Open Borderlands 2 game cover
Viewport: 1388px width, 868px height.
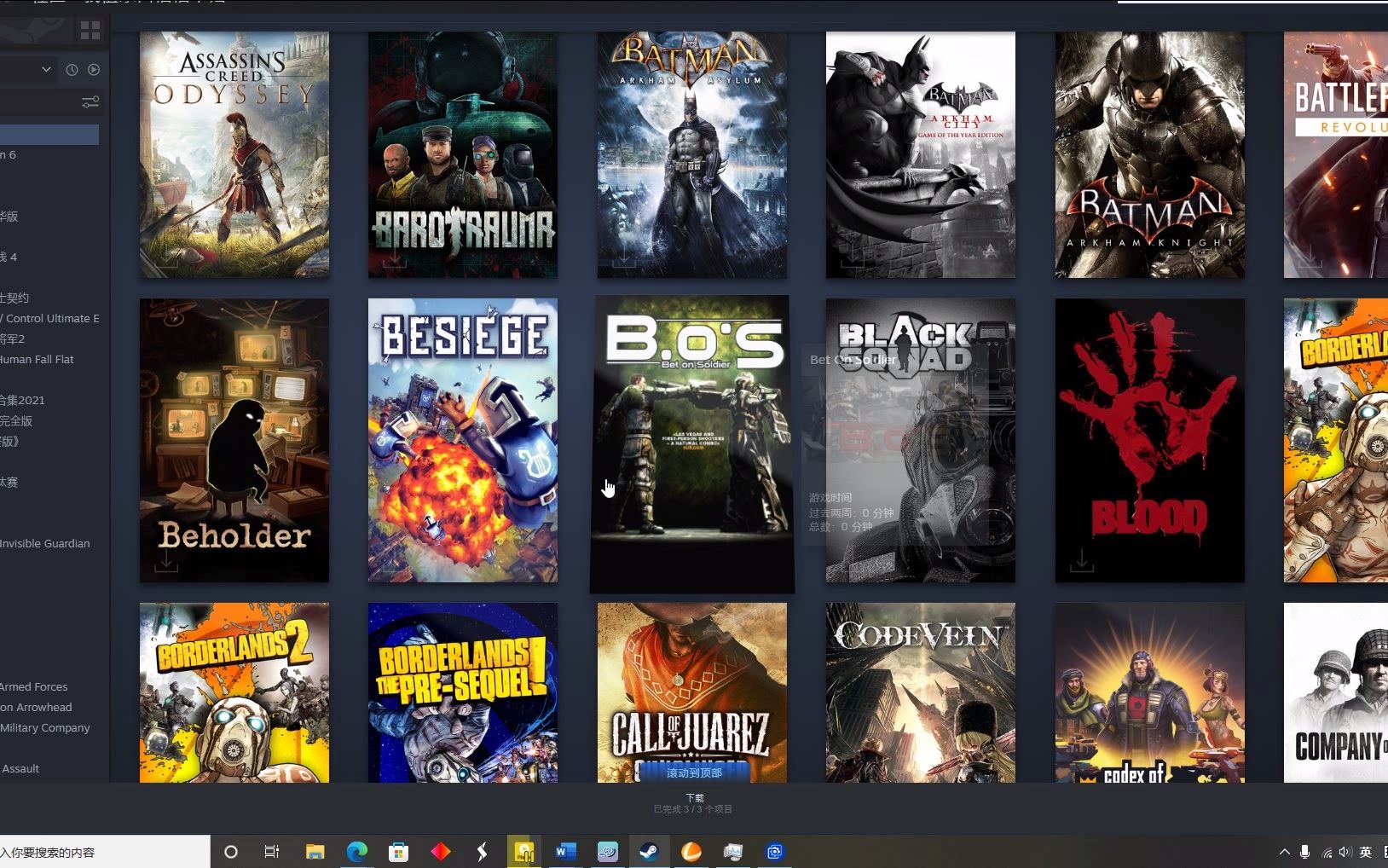click(x=234, y=693)
